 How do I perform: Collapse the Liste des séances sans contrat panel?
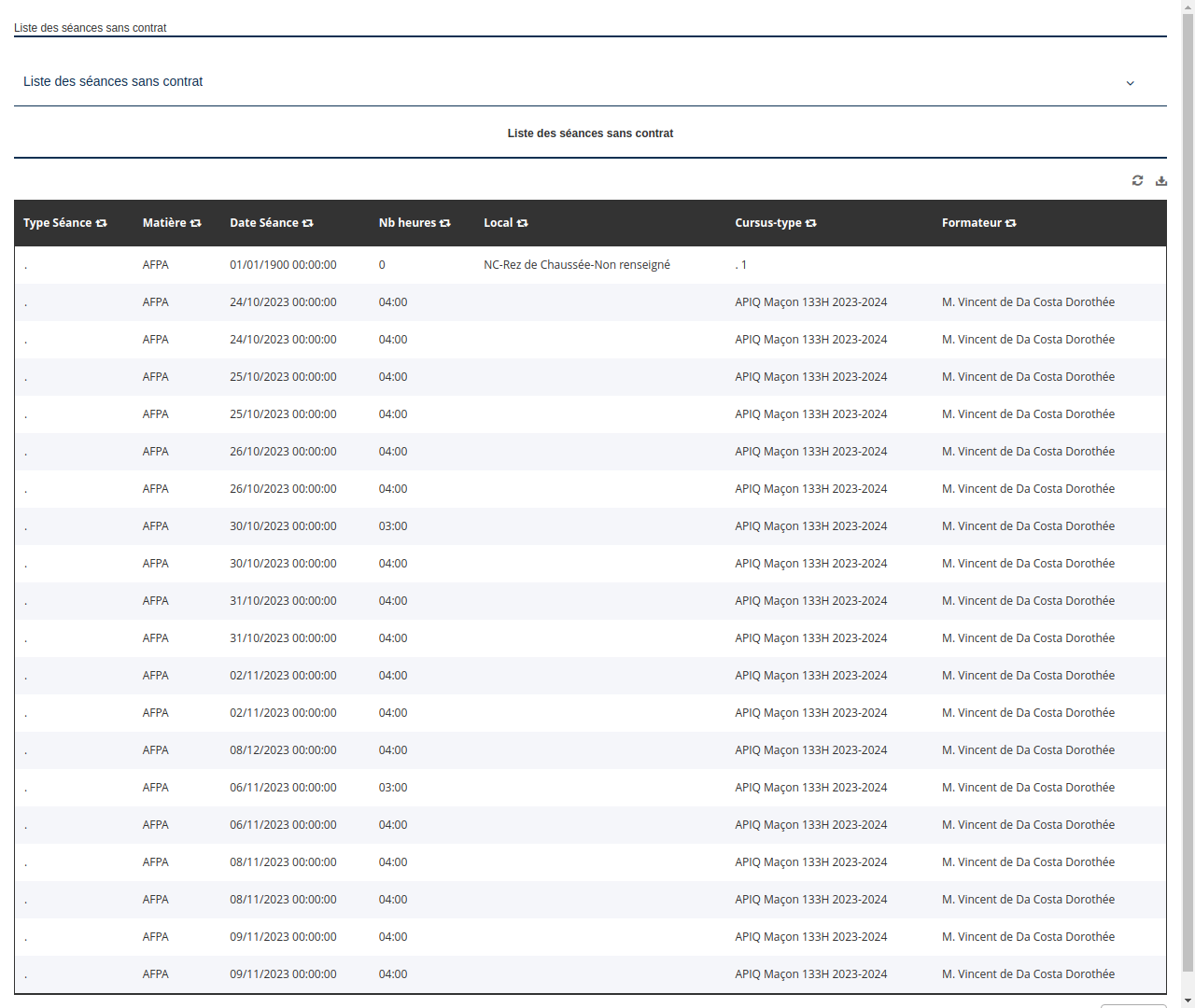[x=1130, y=82]
